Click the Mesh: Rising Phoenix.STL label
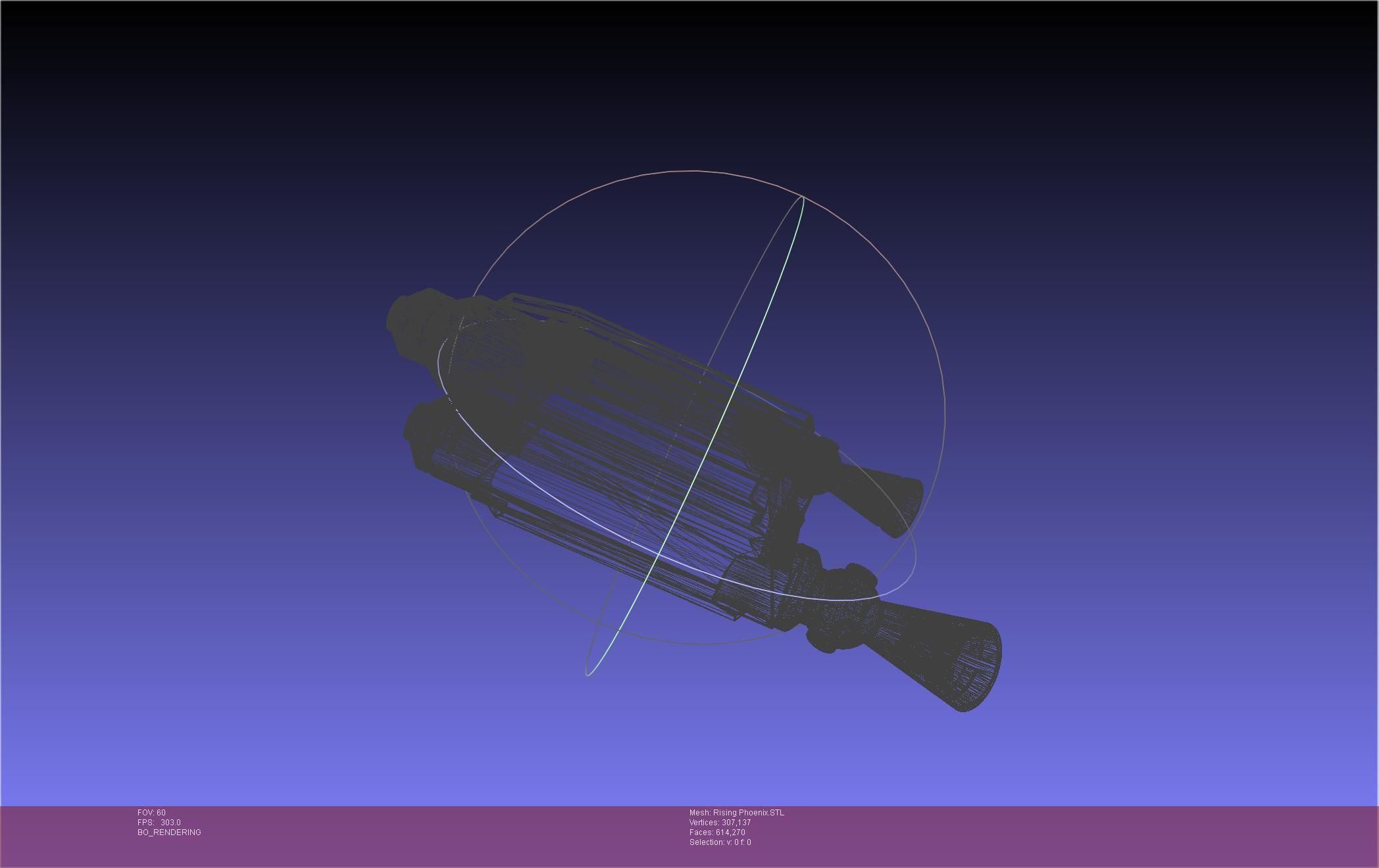 [736, 813]
